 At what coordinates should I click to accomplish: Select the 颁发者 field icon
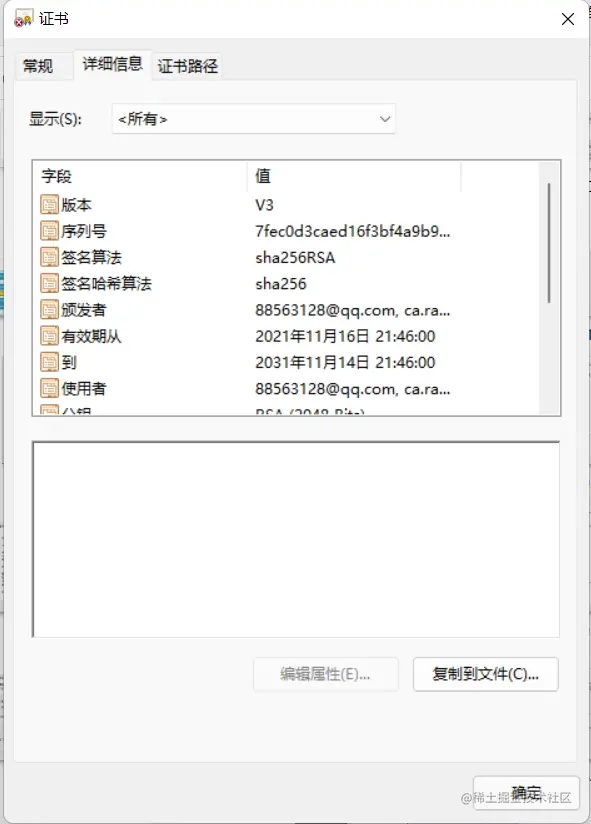coord(49,310)
